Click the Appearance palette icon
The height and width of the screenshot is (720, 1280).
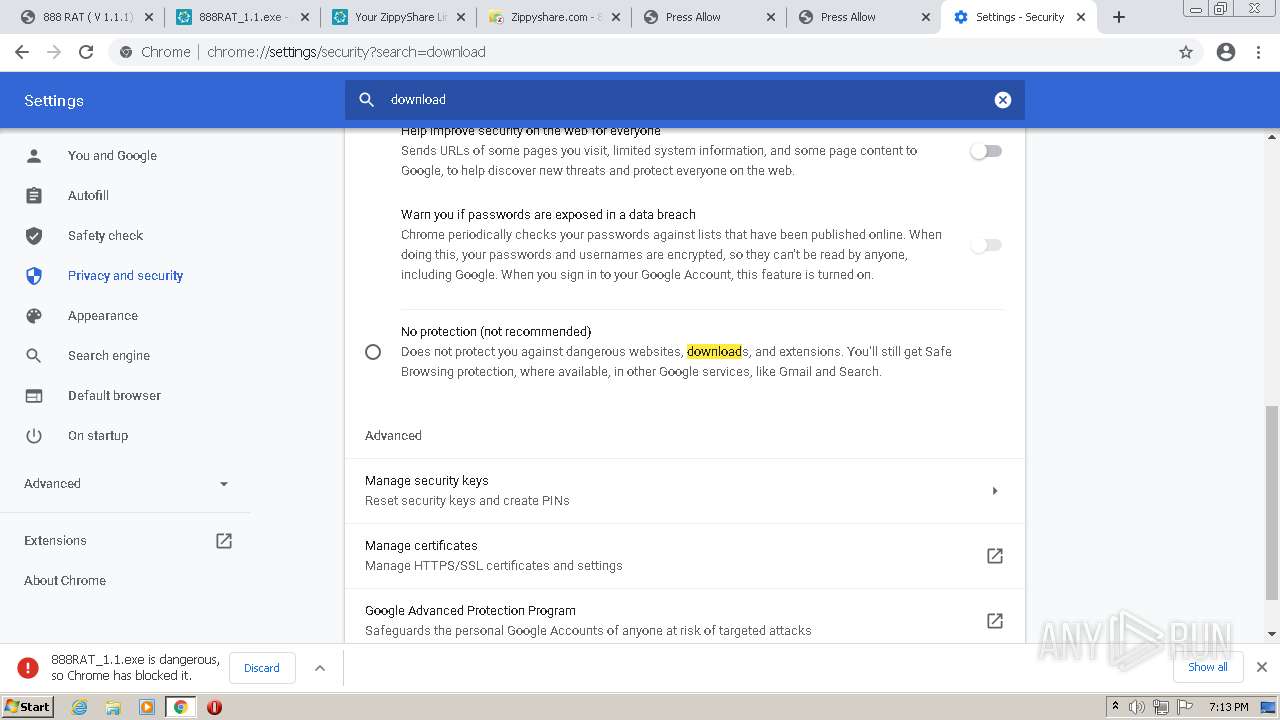click(x=34, y=316)
